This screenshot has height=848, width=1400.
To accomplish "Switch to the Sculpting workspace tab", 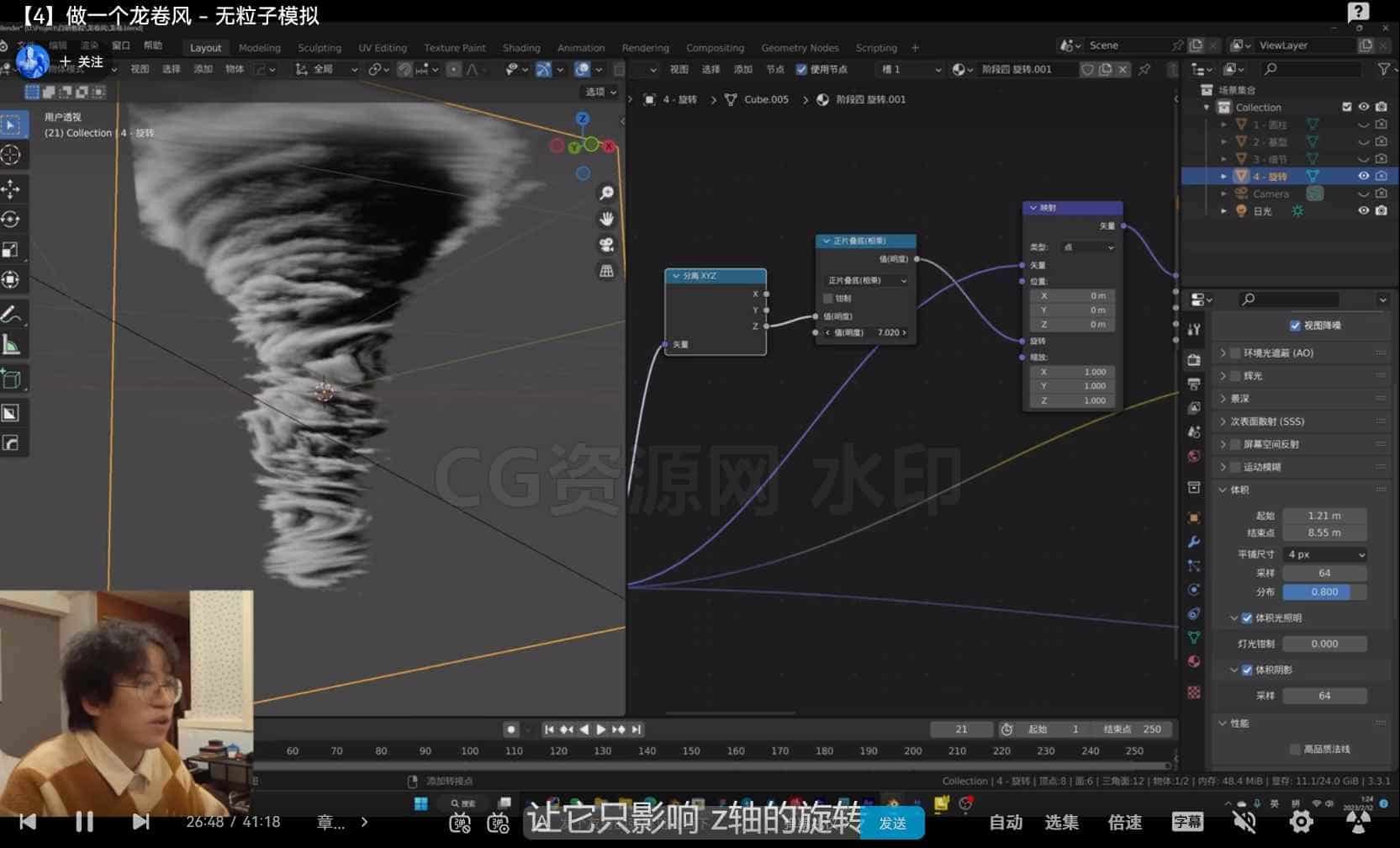I will click(x=320, y=48).
